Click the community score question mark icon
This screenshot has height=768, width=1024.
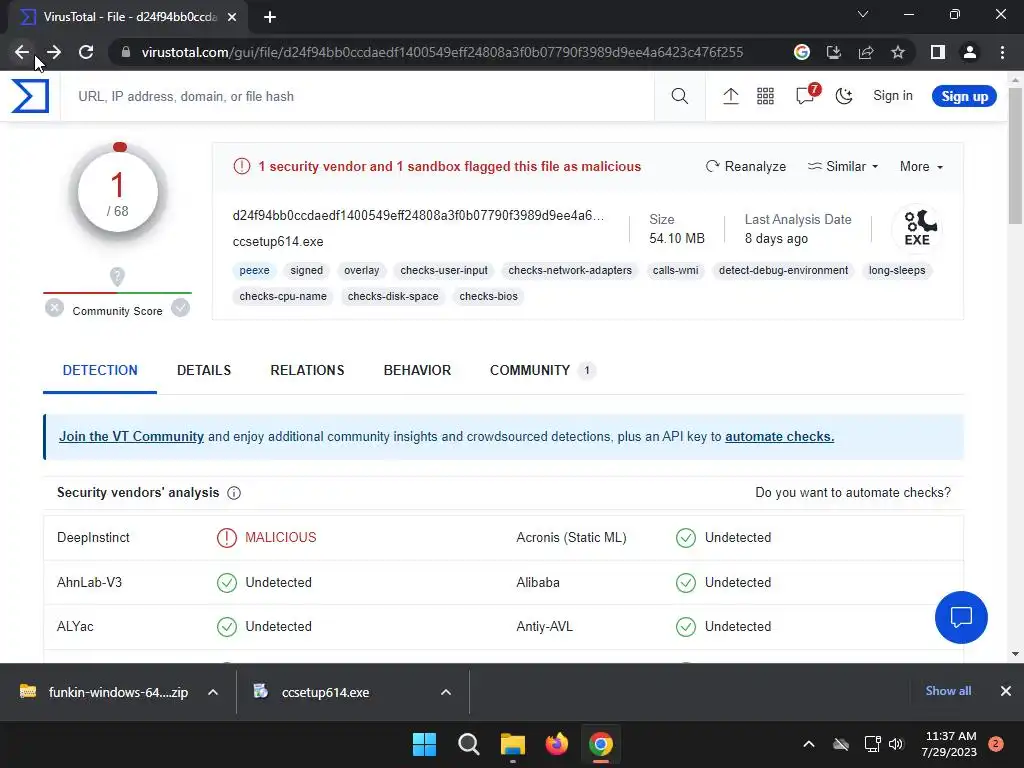[117, 276]
